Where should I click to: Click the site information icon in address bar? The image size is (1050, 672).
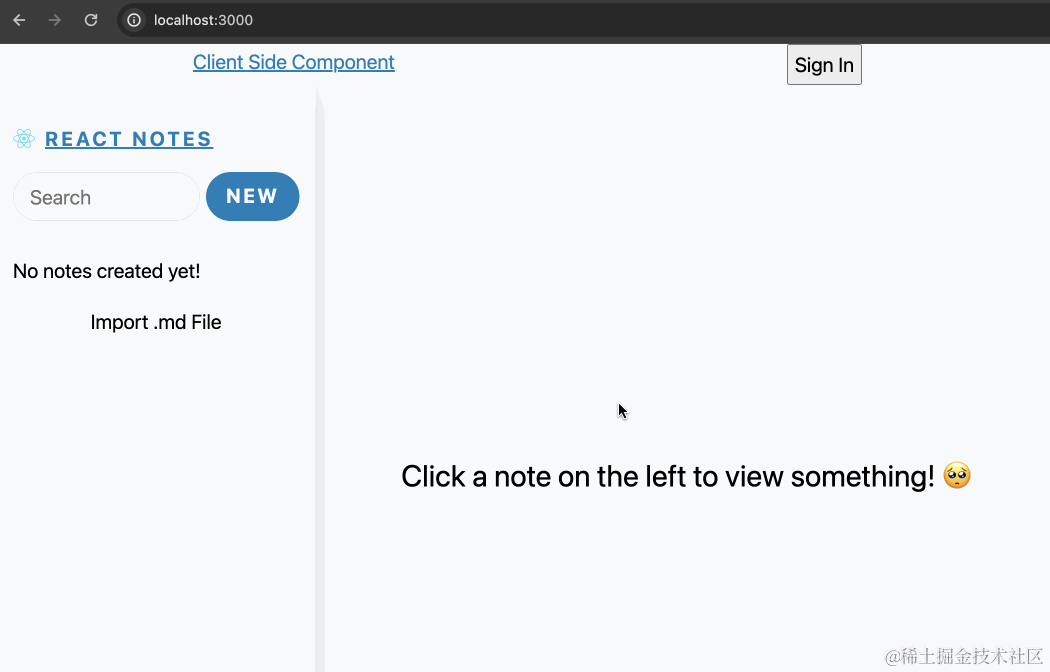pyautogui.click(x=133, y=19)
